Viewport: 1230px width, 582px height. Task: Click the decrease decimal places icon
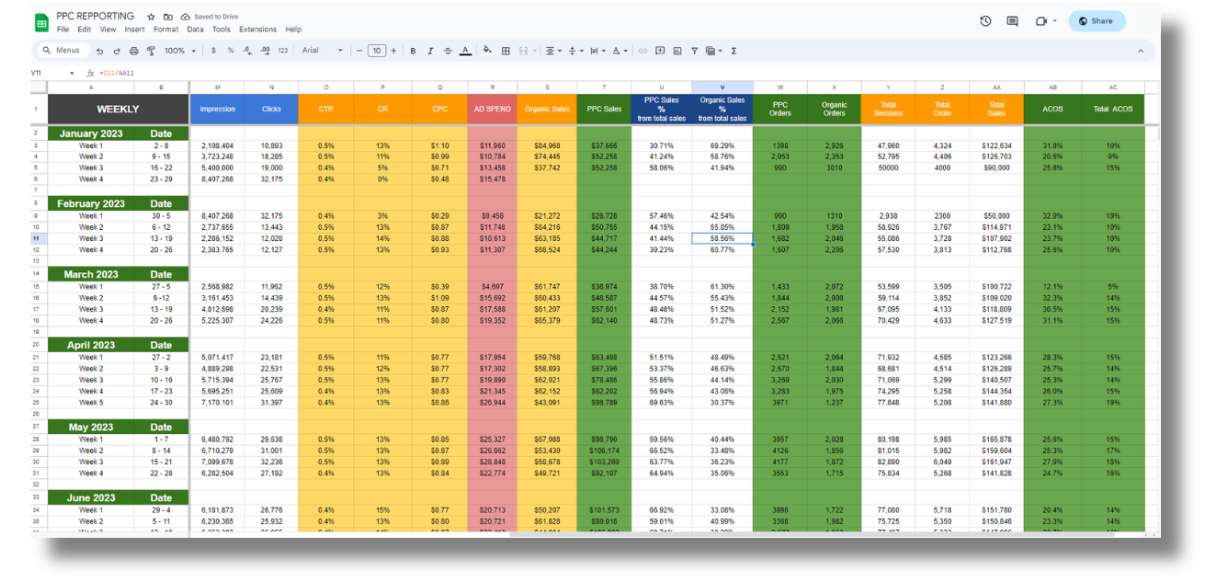point(247,50)
